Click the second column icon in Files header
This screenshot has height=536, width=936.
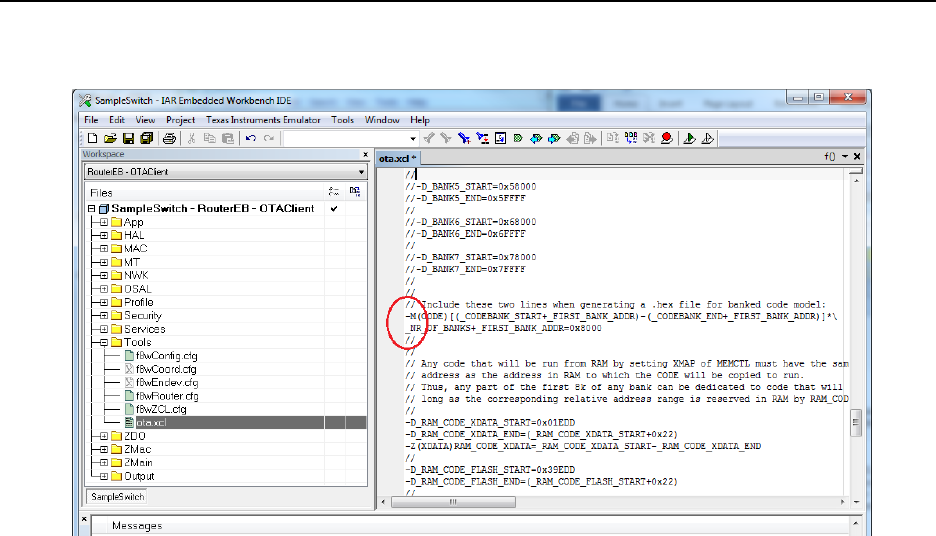pyautogui.click(x=355, y=192)
